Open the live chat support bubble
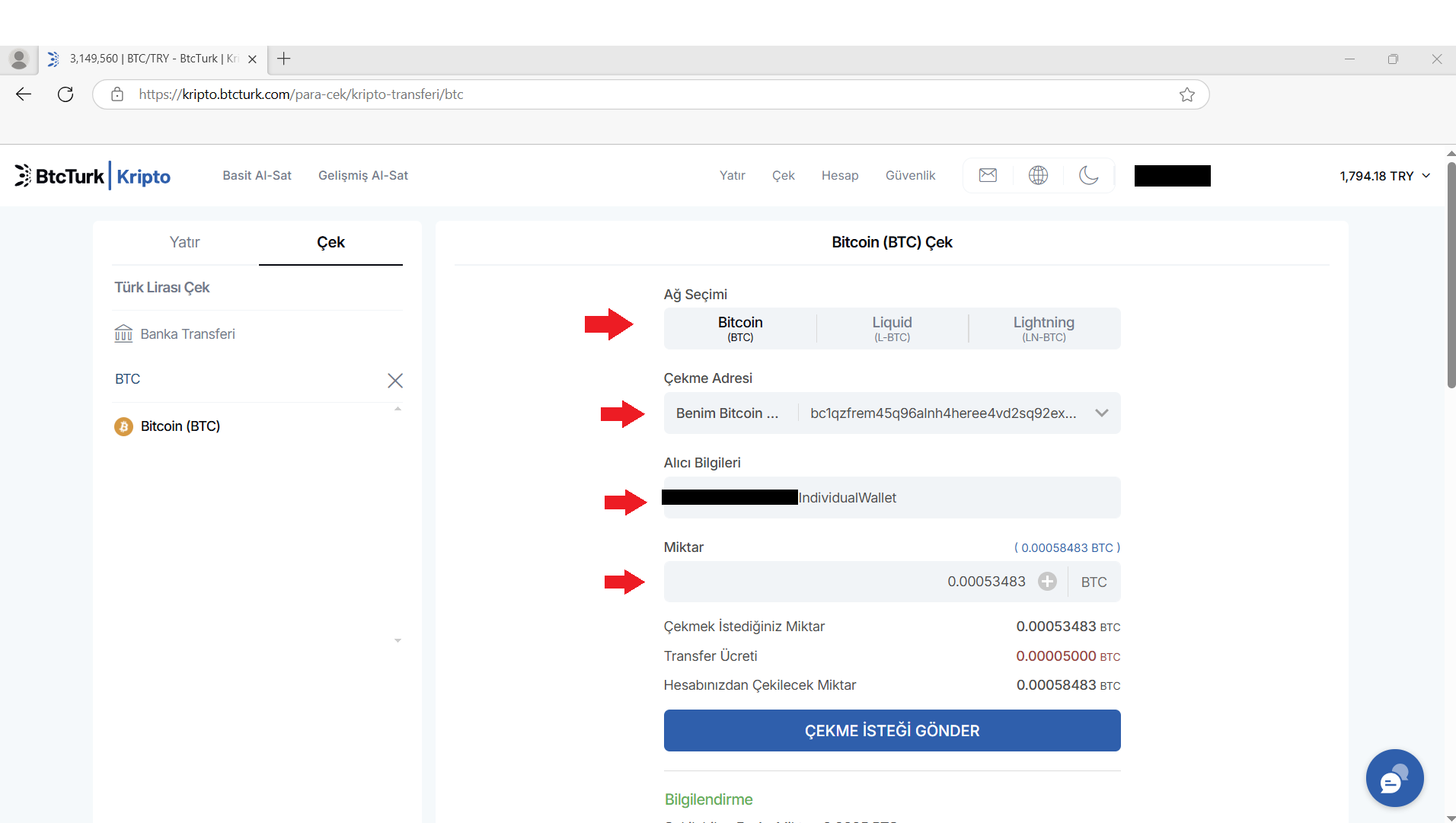Viewport: 1456px width, 823px height. click(1394, 779)
